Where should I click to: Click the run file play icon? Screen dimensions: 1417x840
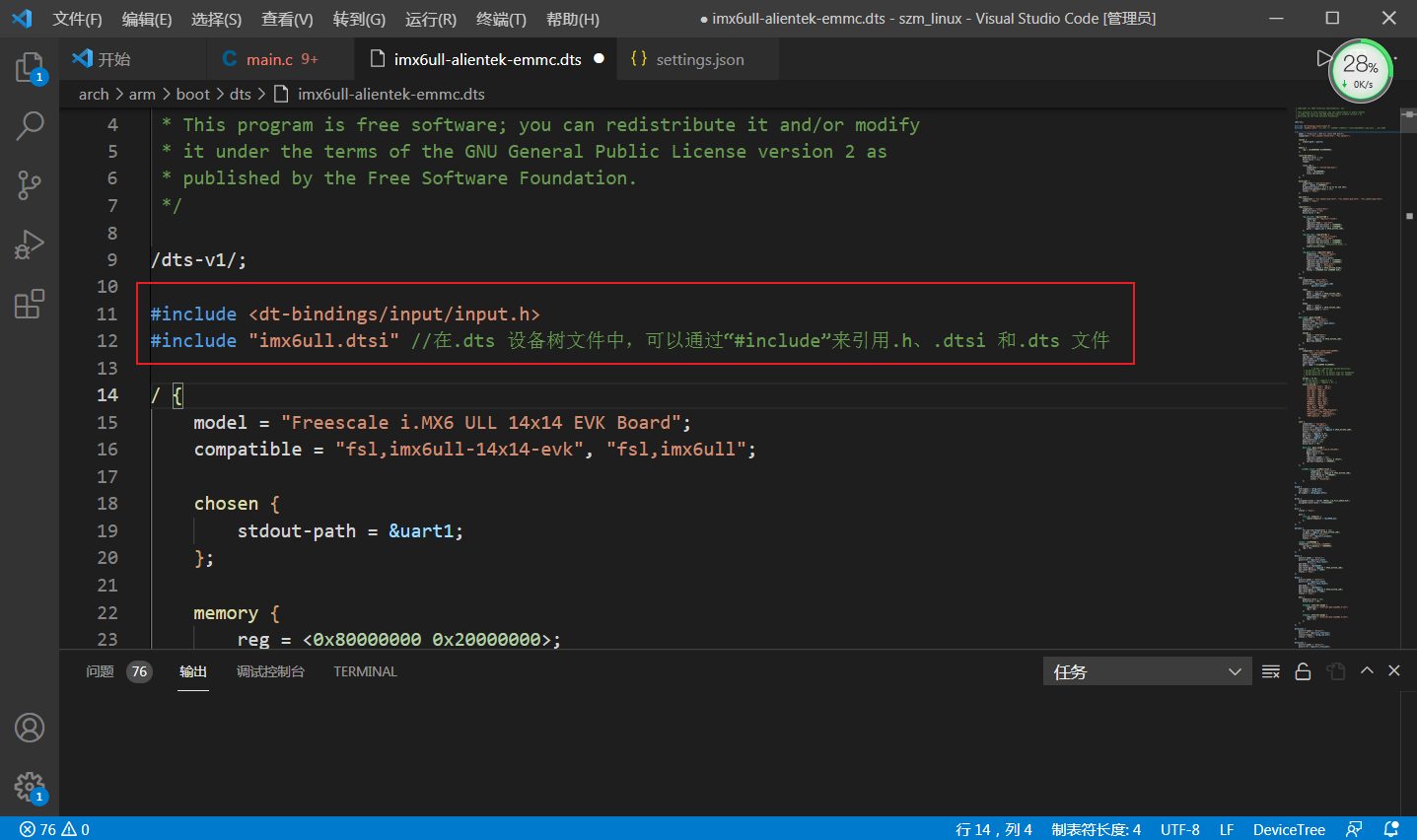1323,59
